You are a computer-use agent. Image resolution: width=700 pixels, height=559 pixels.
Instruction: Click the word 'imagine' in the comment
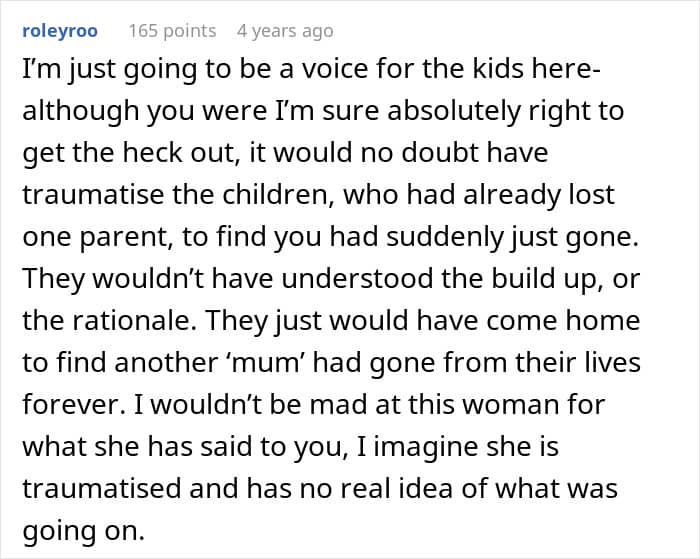tap(426, 447)
